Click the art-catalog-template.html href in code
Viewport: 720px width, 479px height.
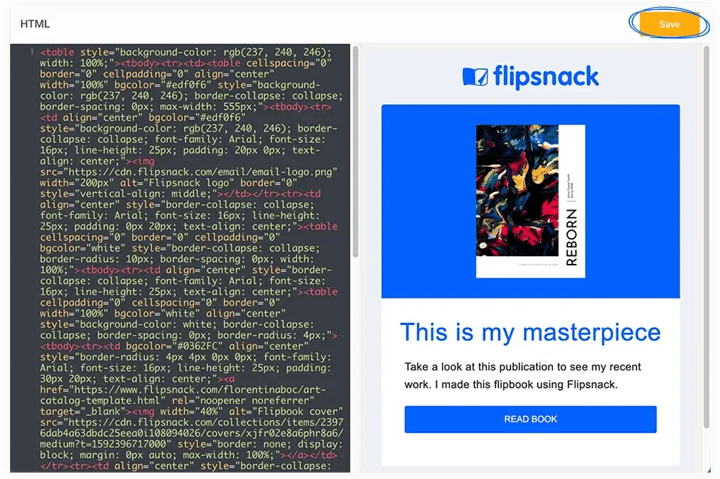pyautogui.click(x=183, y=395)
